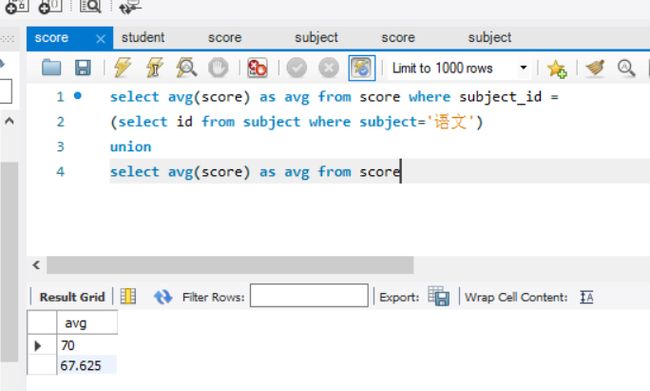
Task: Click line number 4 in the gutter
Action: coord(61,172)
